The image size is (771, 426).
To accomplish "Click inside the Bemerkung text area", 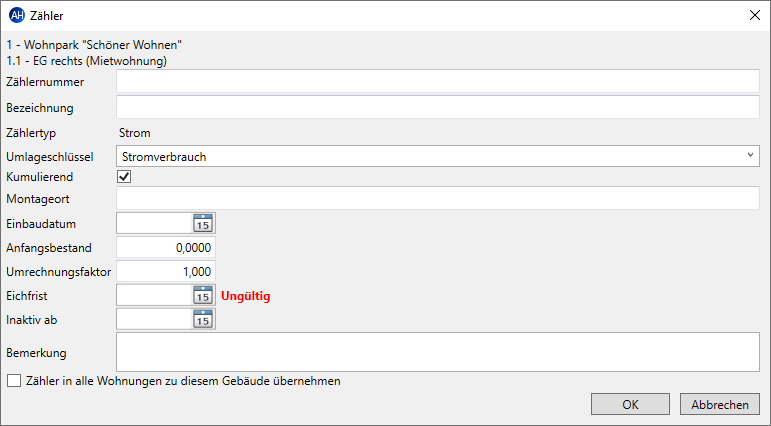I will click(438, 352).
